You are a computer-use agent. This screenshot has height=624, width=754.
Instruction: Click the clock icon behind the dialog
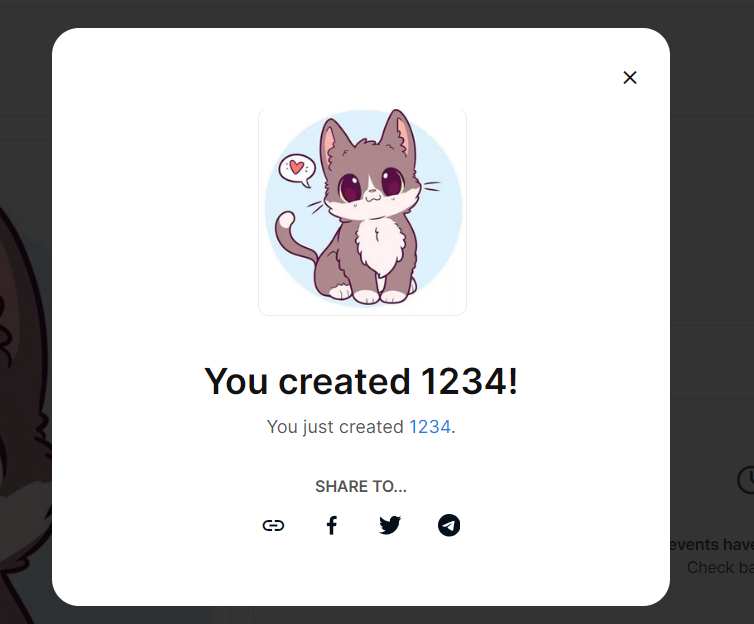click(745, 479)
